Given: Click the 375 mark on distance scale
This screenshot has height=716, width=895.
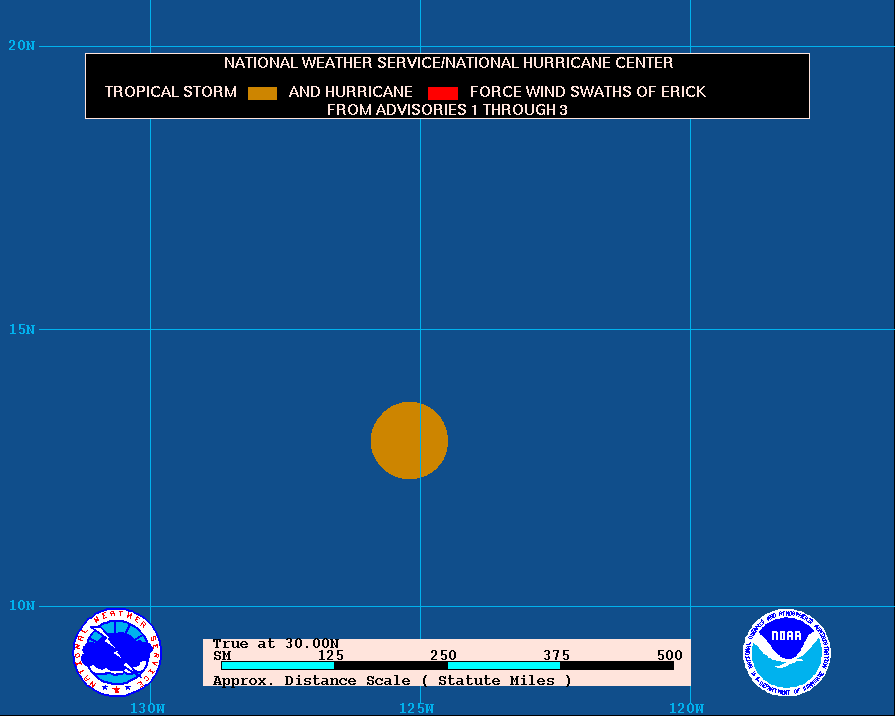Looking at the screenshot, I should coord(557,655).
